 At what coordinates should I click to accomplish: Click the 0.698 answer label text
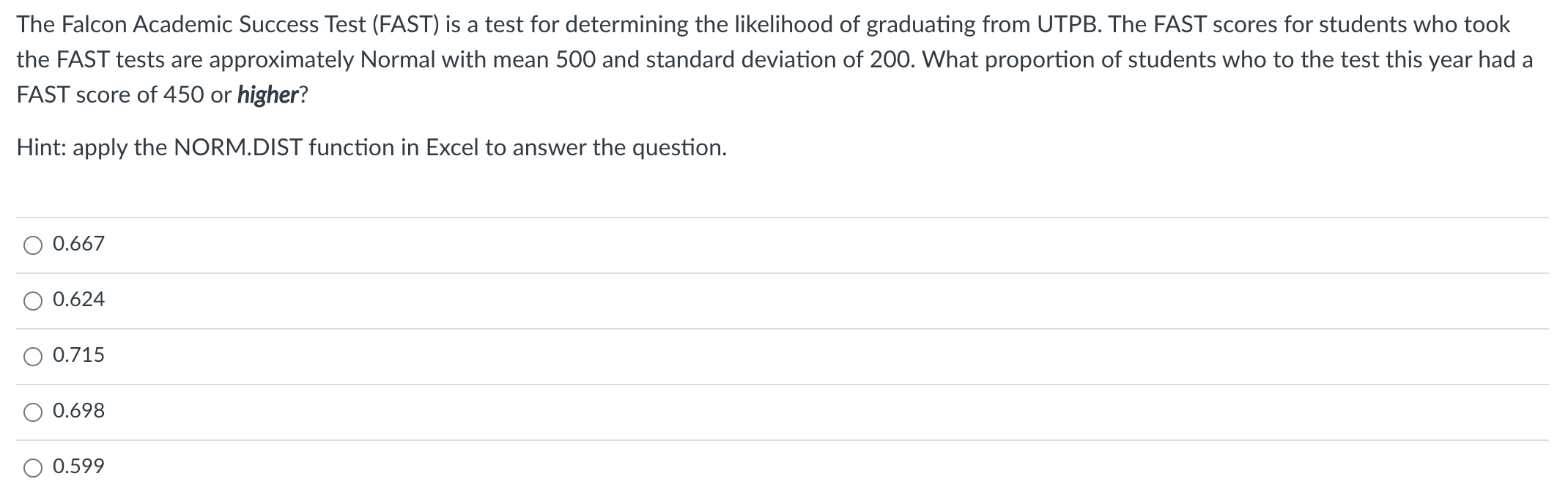coord(79,411)
